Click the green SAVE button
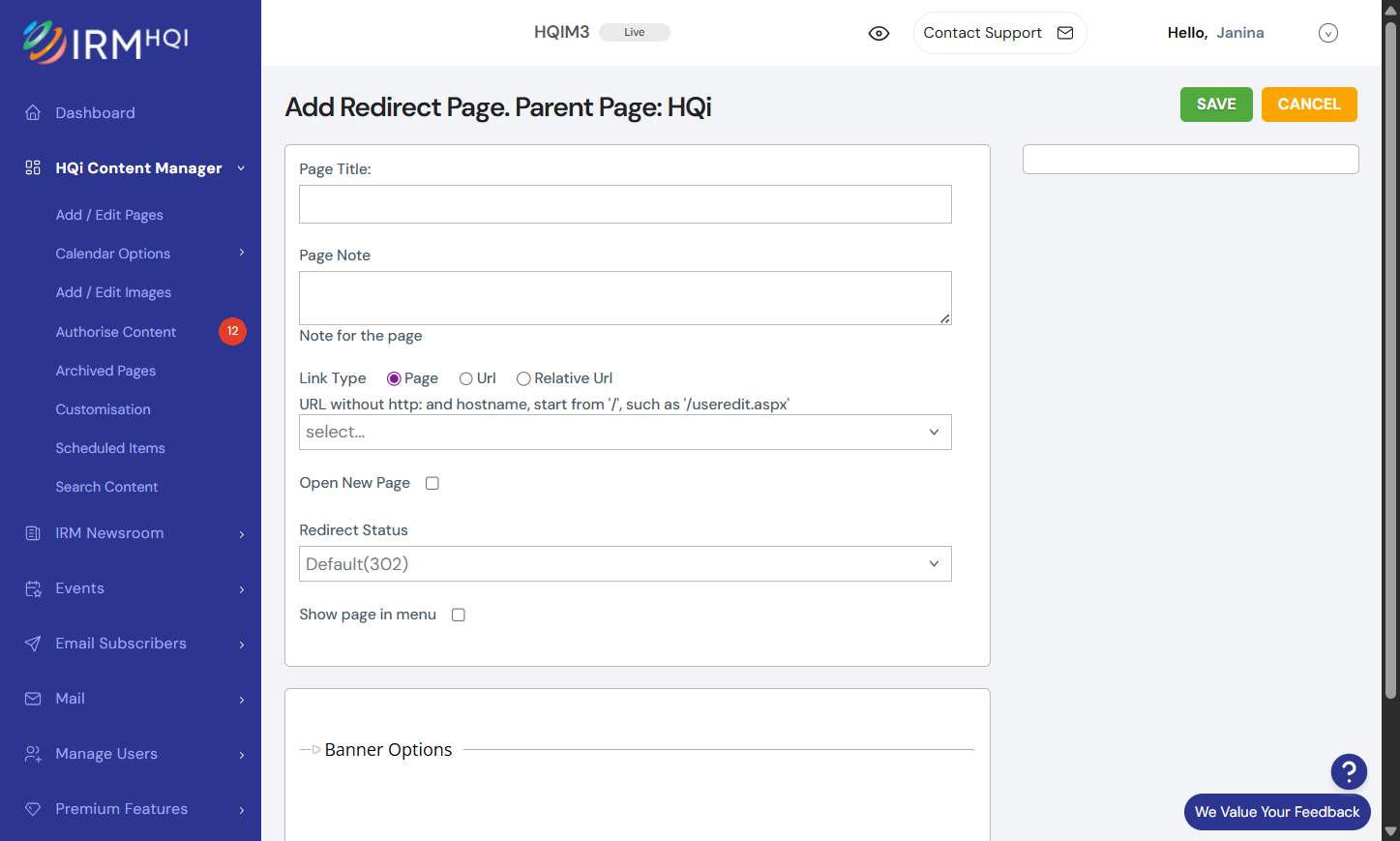The width and height of the screenshot is (1400, 841). pyautogui.click(x=1216, y=105)
